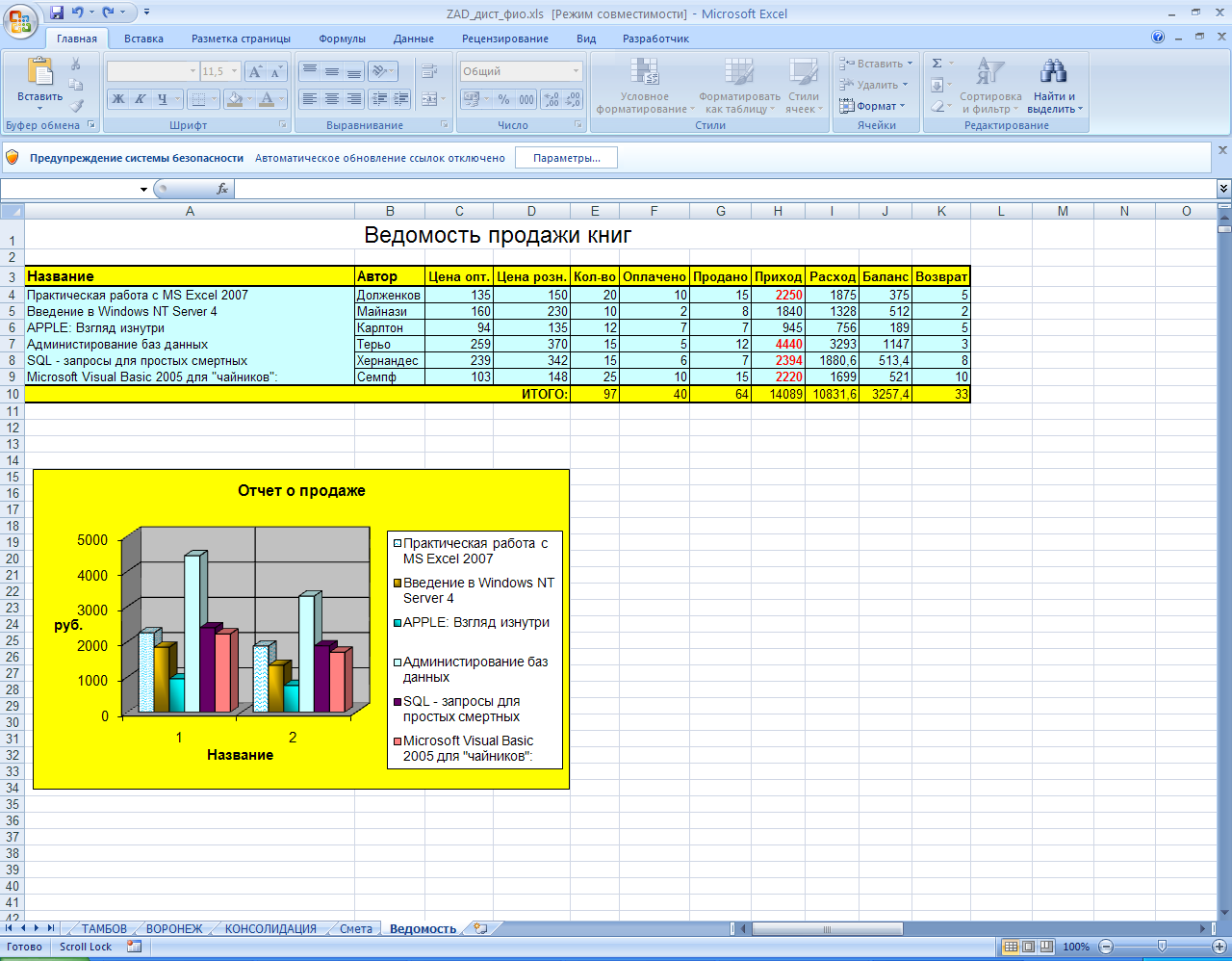Select the ИТОГО cell in the table
This screenshot has width=1232, height=961.
point(544,394)
